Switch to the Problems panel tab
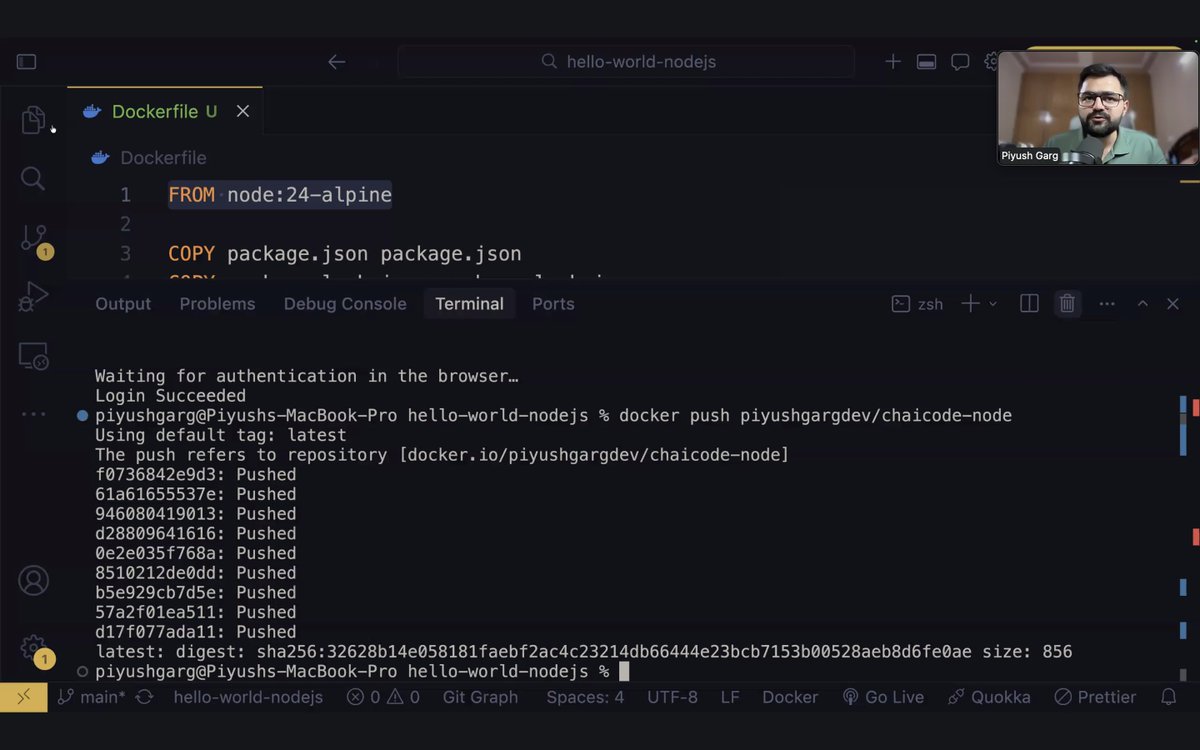The width and height of the screenshot is (1200, 750). coord(217,304)
